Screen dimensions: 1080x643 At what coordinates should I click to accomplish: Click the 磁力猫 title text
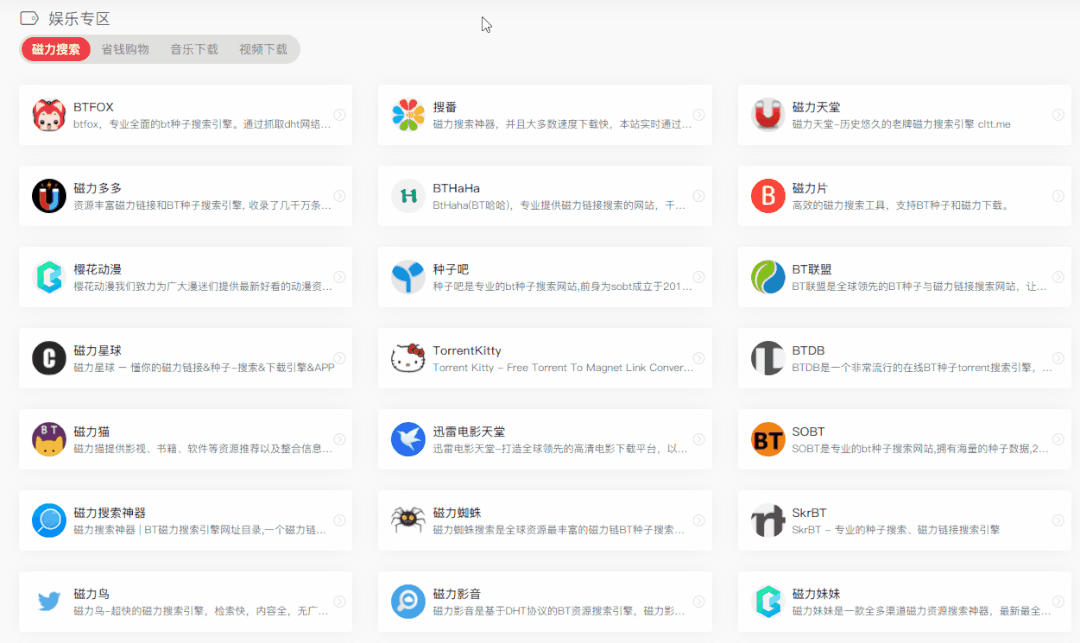(91, 432)
